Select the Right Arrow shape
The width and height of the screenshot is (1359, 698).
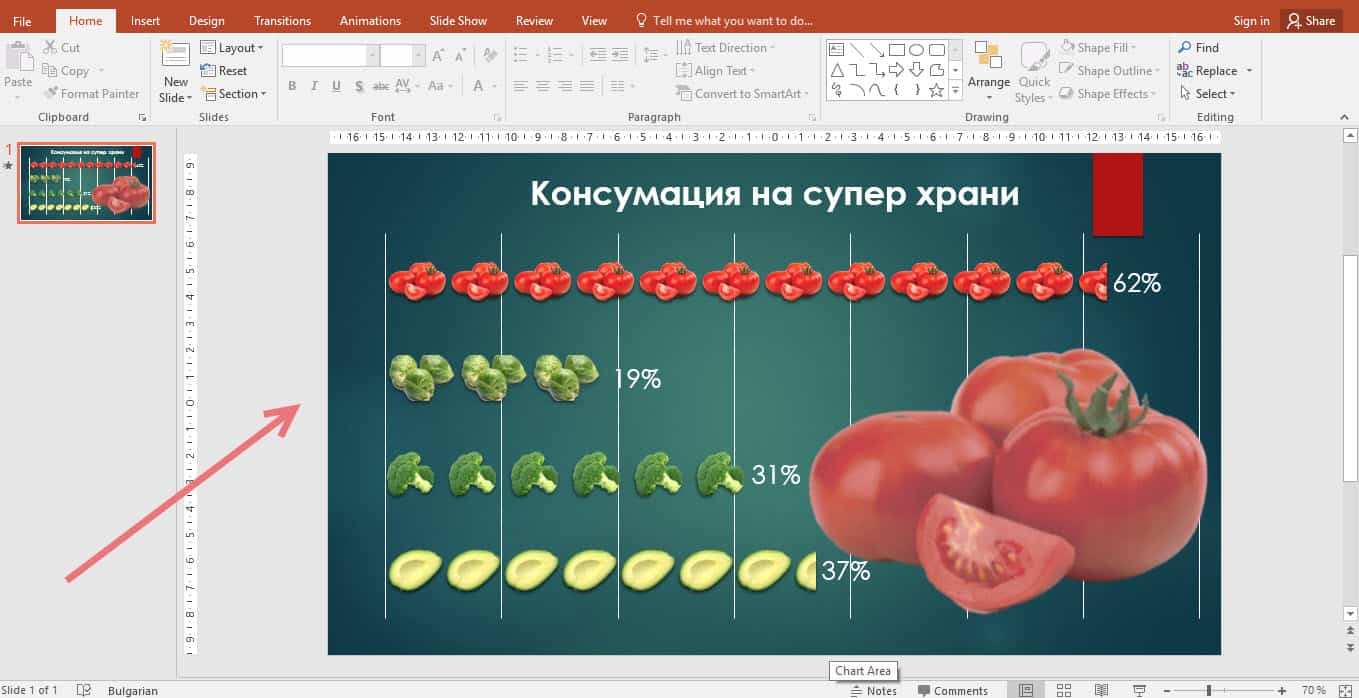[897, 70]
